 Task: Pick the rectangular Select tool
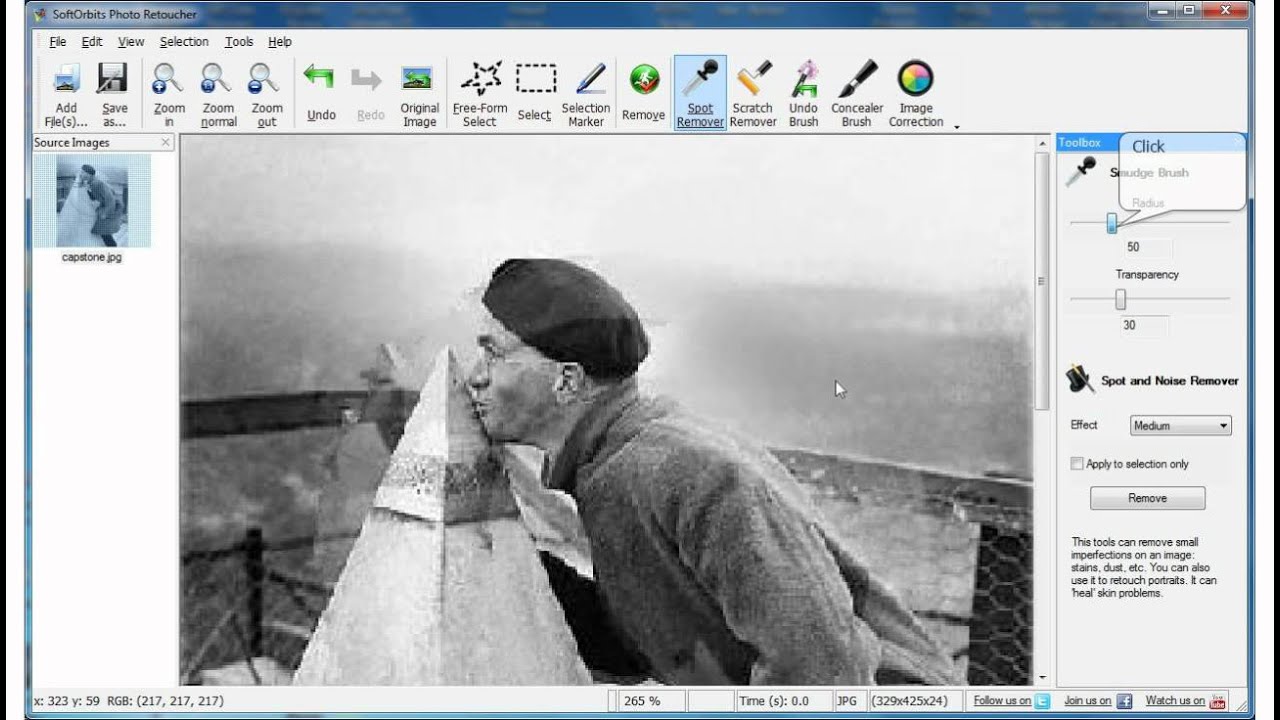(535, 94)
